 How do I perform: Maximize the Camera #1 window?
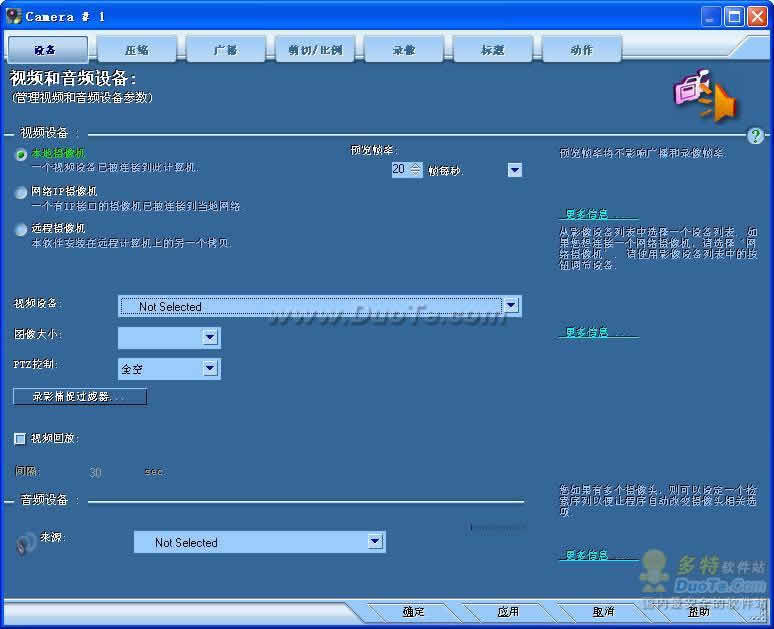click(734, 17)
